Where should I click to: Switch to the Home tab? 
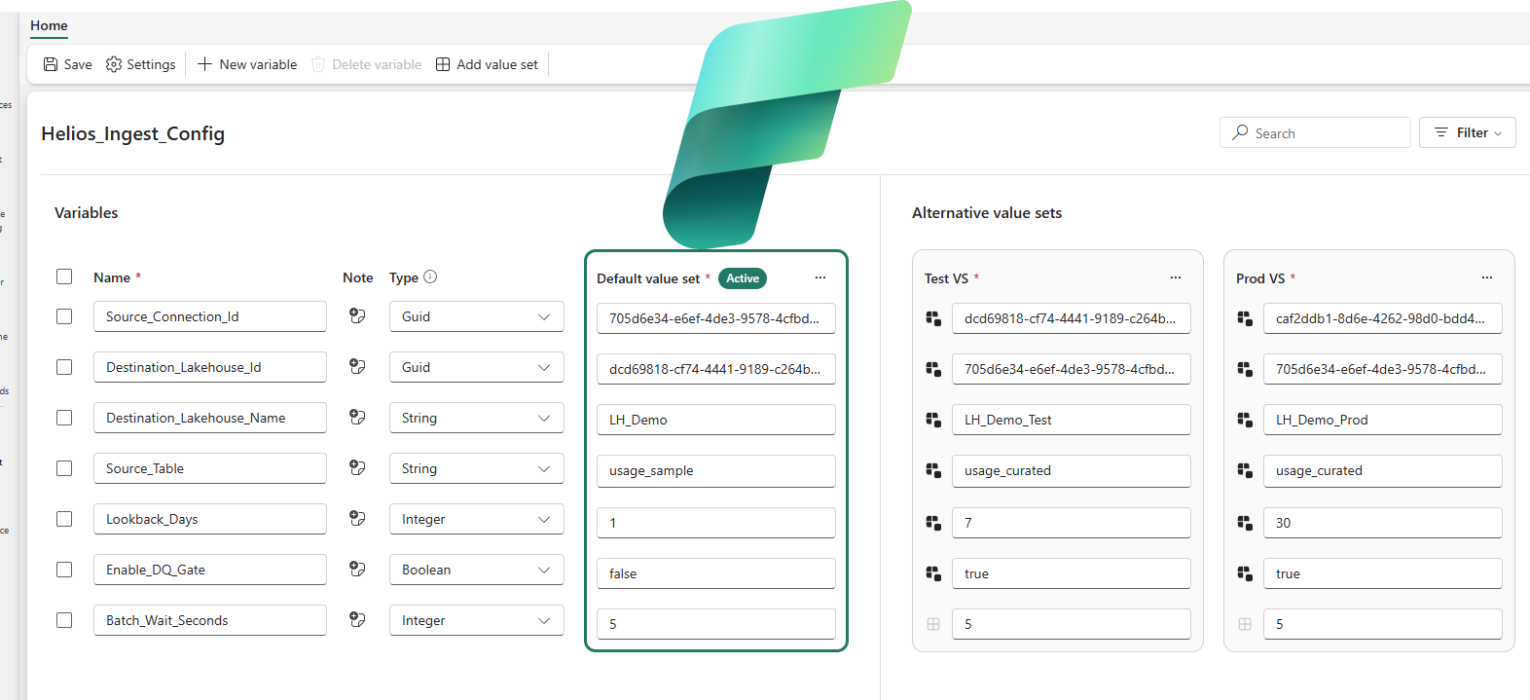pyautogui.click(x=49, y=27)
